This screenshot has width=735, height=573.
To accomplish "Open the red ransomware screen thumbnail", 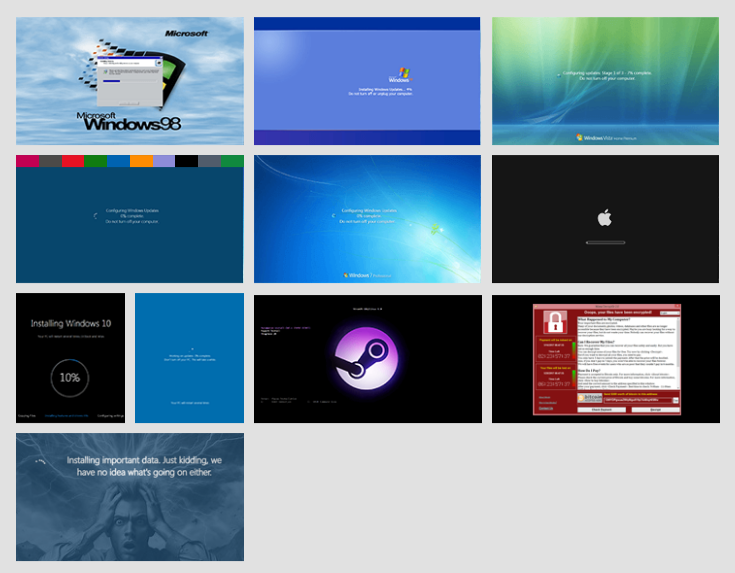I will 605,358.
